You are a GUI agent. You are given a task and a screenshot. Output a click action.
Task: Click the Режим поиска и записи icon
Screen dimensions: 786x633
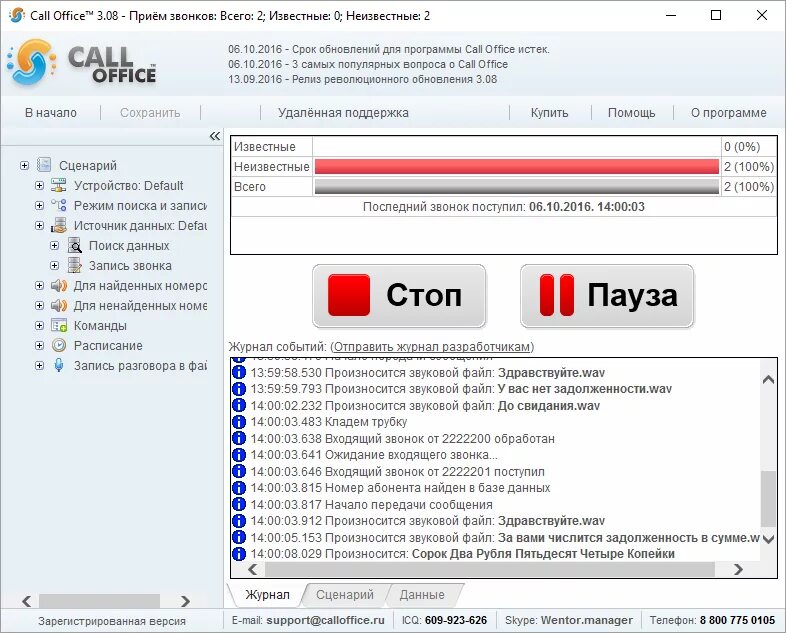[59, 205]
